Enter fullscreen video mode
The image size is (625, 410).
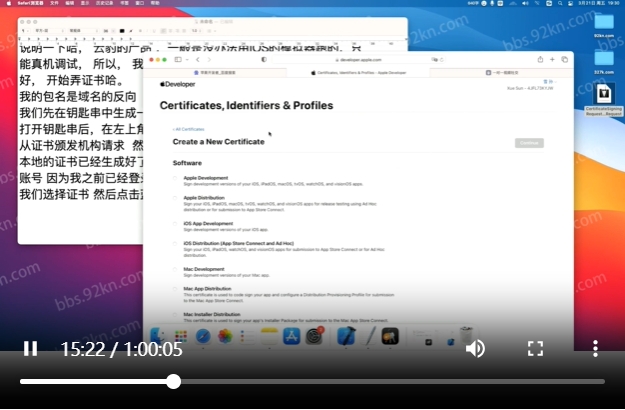[x=535, y=349]
